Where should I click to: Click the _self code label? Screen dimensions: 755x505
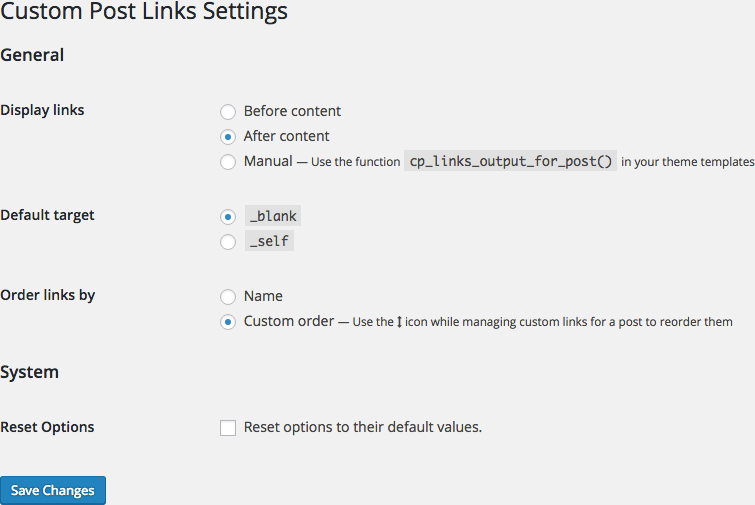pyautogui.click(x=269, y=241)
